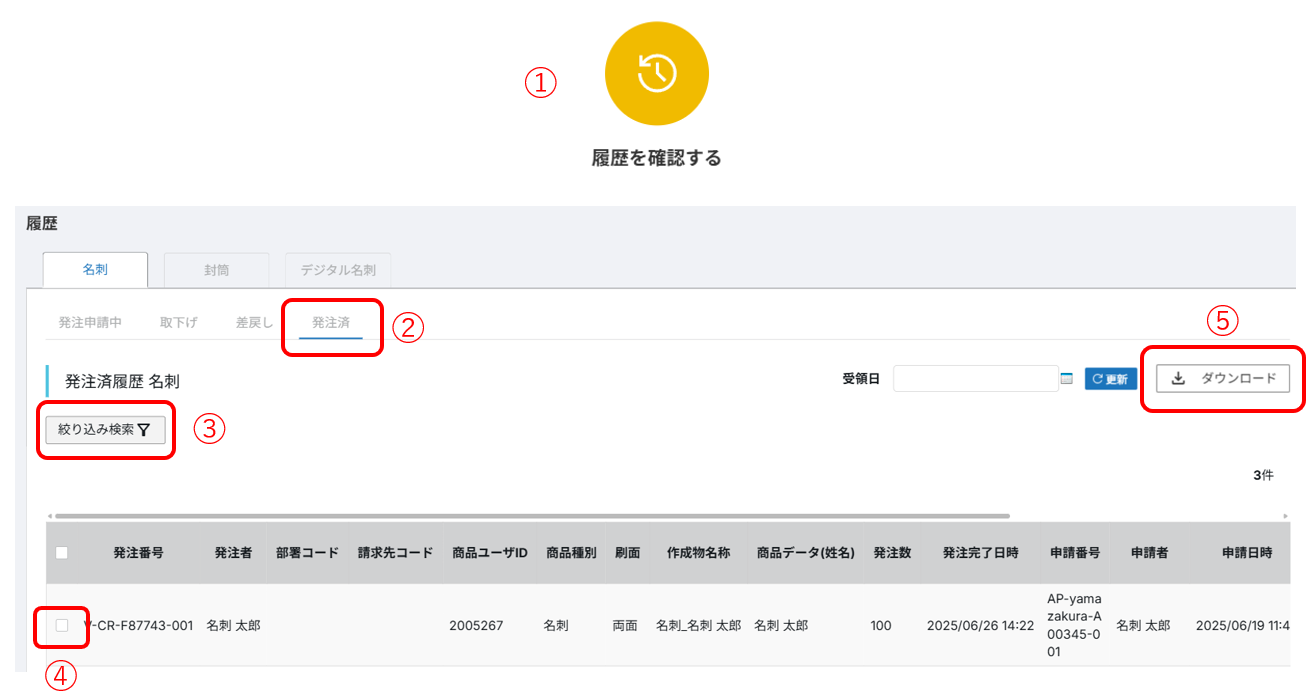The width and height of the screenshot is (1311, 699).
Task: Select the 名刺 tab
Action: pos(95,270)
